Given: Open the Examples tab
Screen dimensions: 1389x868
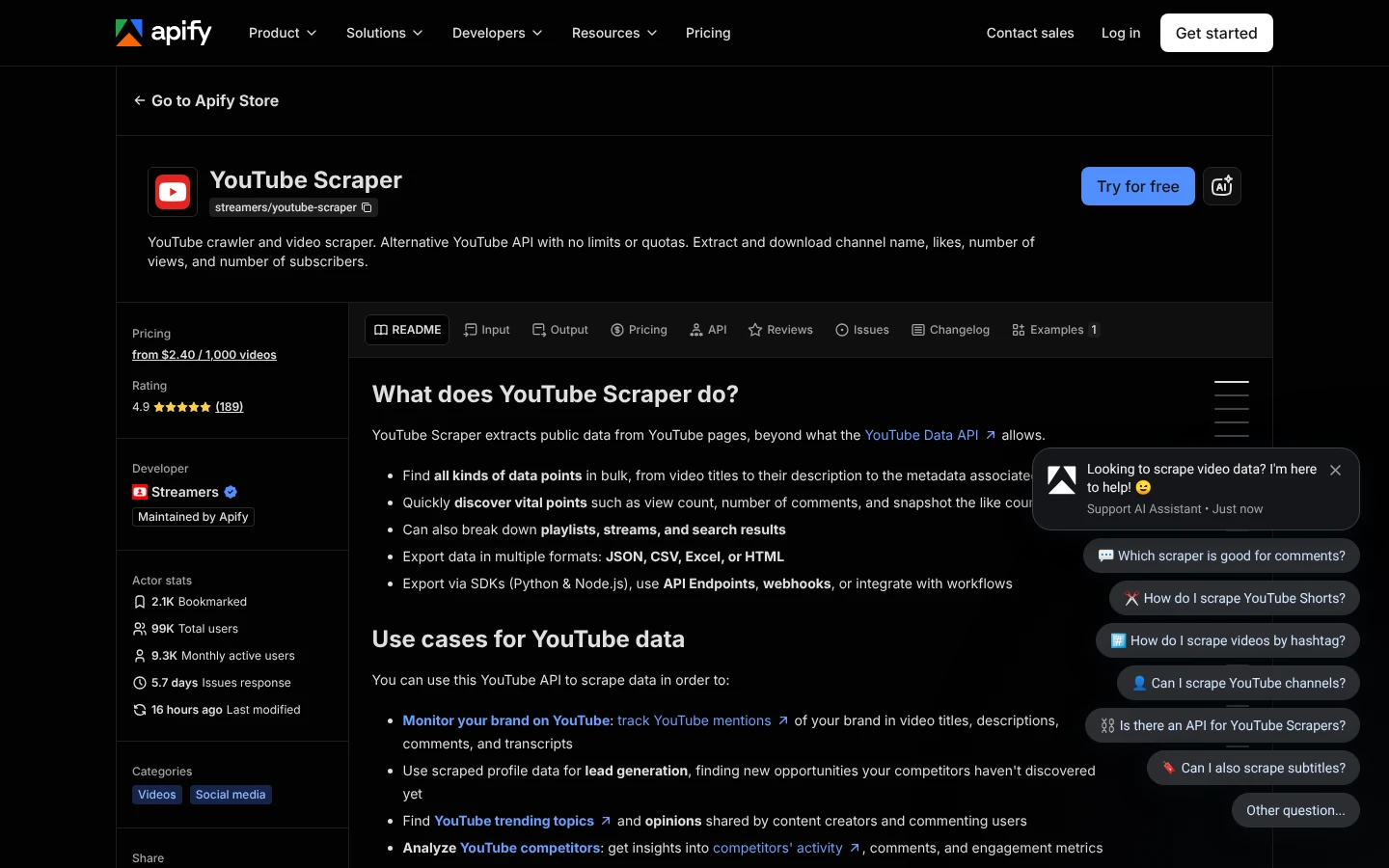Looking at the screenshot, I should pos(1055,330).
